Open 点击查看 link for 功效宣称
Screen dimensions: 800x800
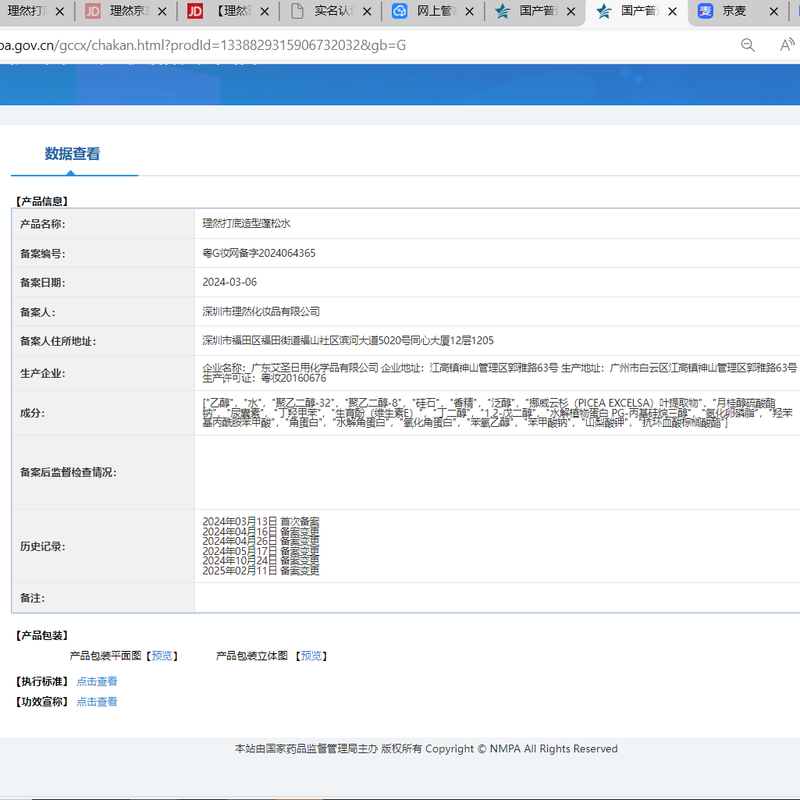tap(97, 702)
